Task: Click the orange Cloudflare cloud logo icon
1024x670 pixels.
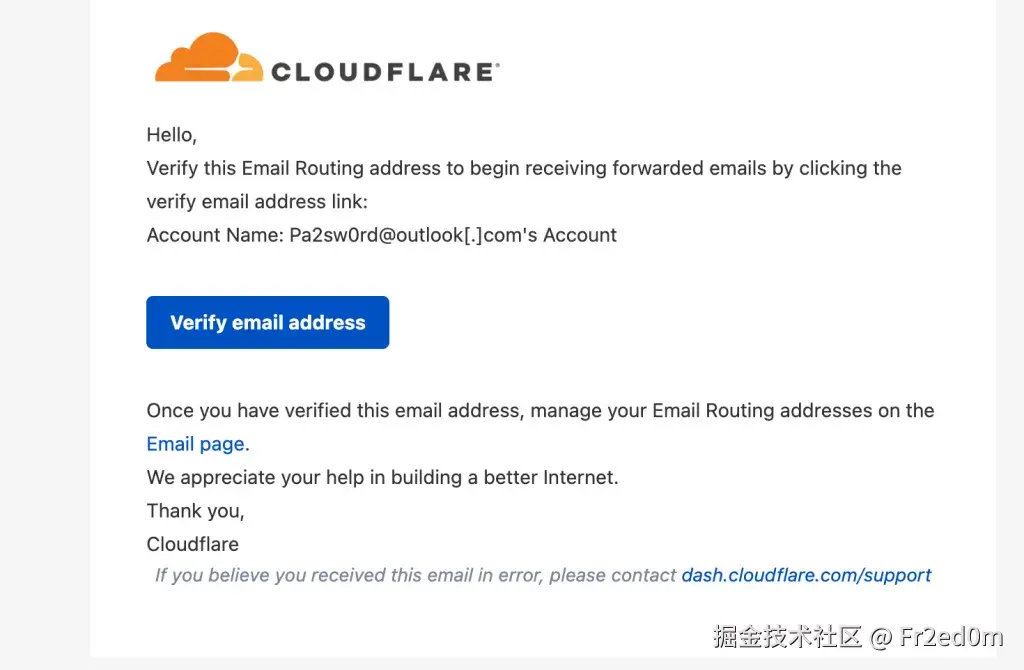Action: point(197,57)
